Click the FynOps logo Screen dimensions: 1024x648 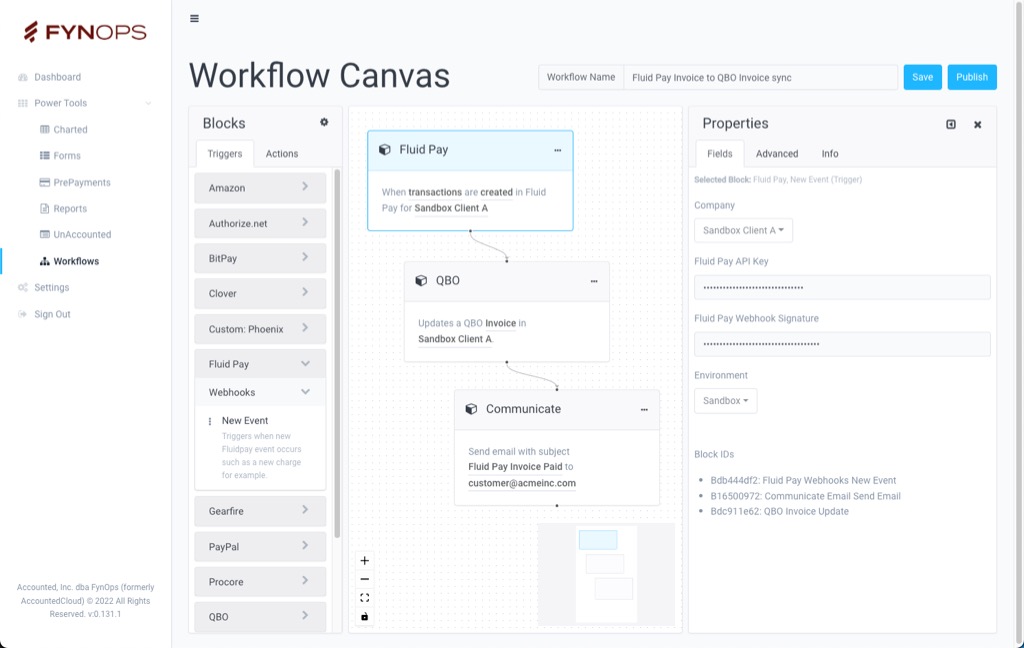[x=85, y=31]
